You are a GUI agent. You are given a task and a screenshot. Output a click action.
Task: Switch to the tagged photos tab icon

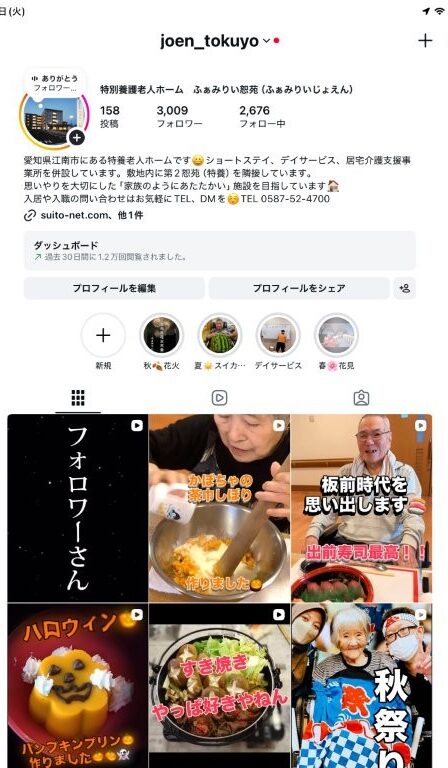click(x=361, y=398)
